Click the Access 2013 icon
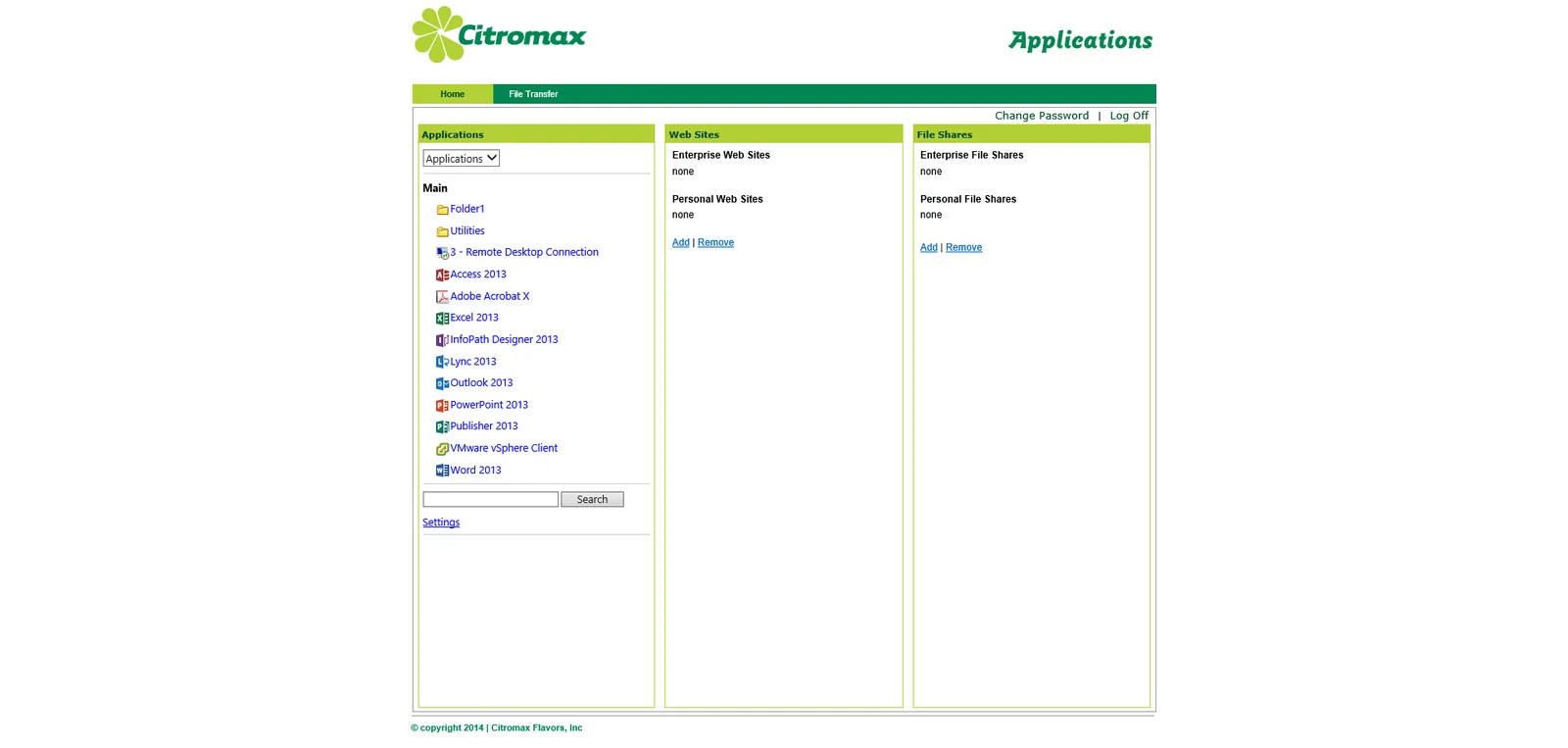 point(442,275)
